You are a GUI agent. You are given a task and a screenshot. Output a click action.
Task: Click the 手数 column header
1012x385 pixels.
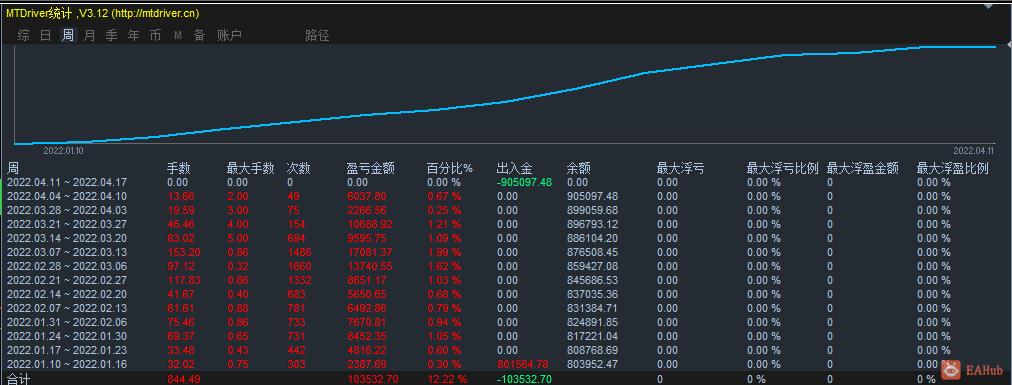pyautogui.click(x=179, y=169)
